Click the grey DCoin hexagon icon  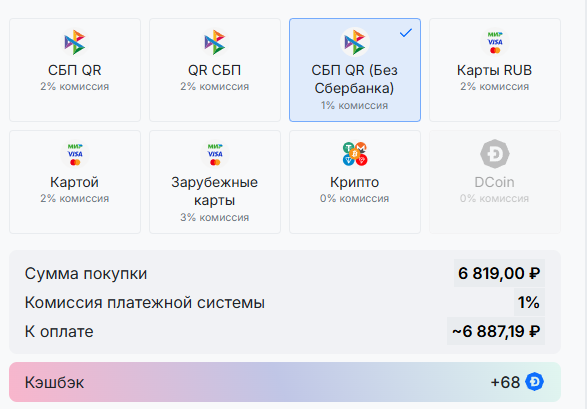click(x=495, y=154)
